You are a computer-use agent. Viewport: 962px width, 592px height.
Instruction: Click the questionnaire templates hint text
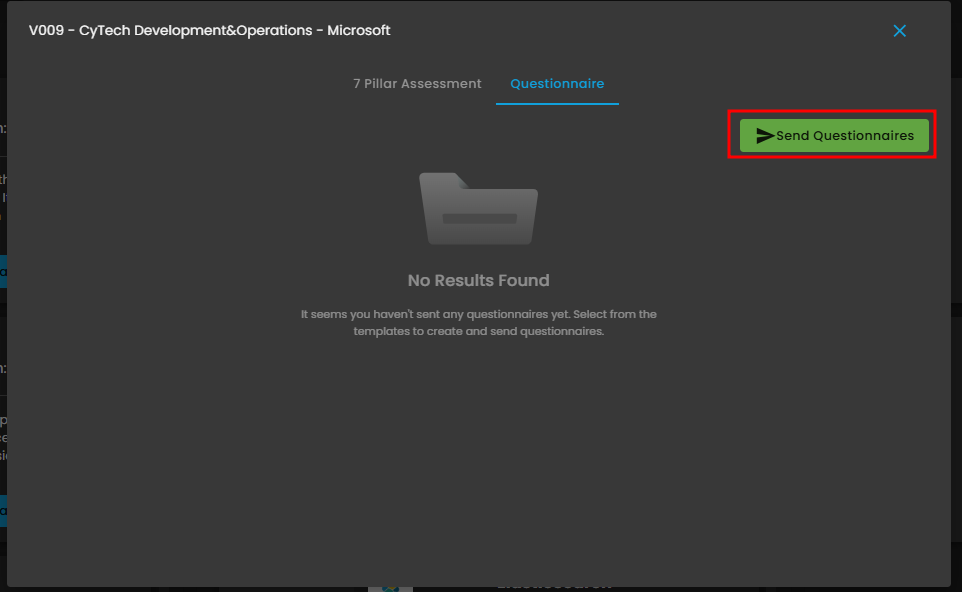pos(478,323)
